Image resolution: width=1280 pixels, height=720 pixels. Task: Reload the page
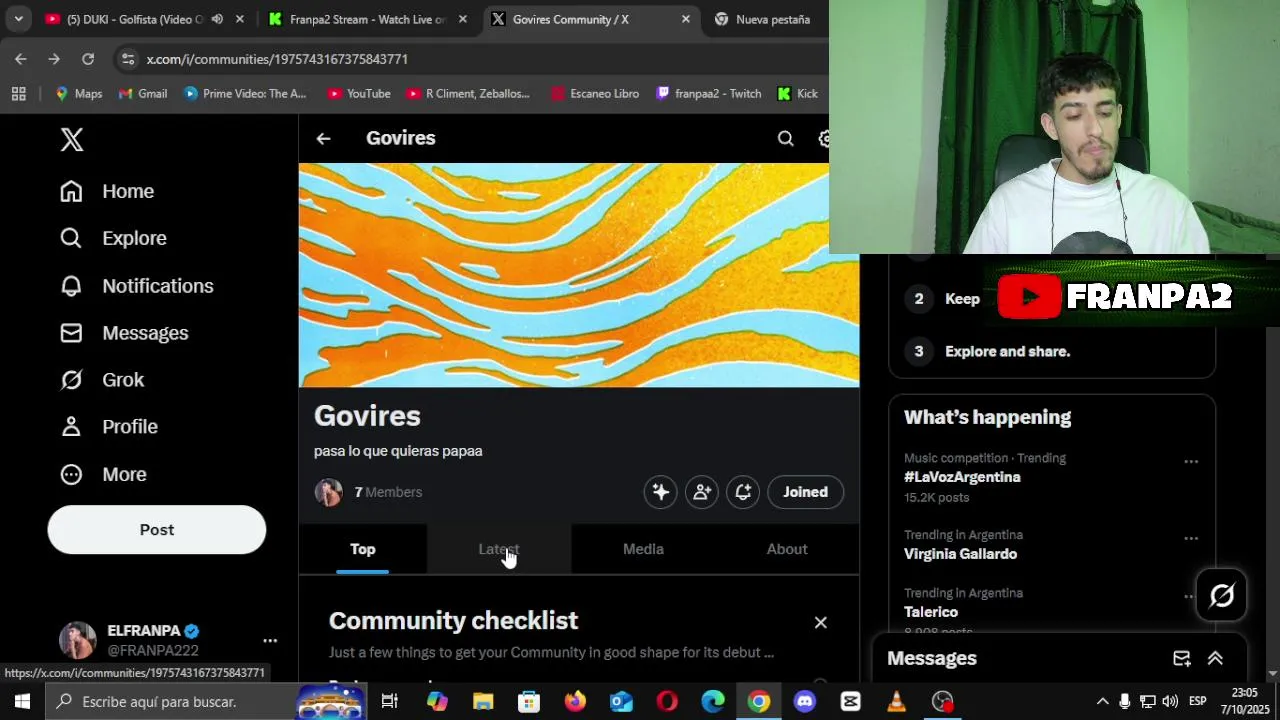click(88, 59)
